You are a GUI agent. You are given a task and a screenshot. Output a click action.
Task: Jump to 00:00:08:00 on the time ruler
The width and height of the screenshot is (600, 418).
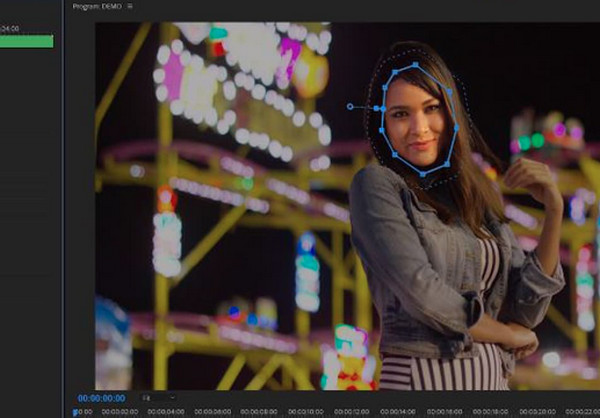click(x=259, y=412)
